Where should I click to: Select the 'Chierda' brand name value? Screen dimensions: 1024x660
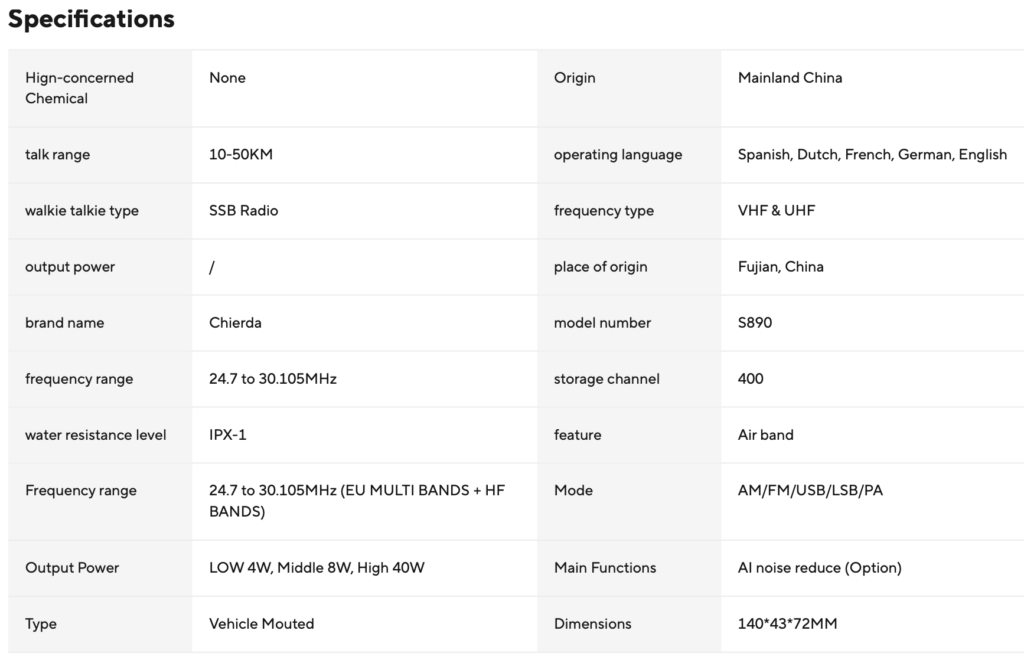click(235, 323)
